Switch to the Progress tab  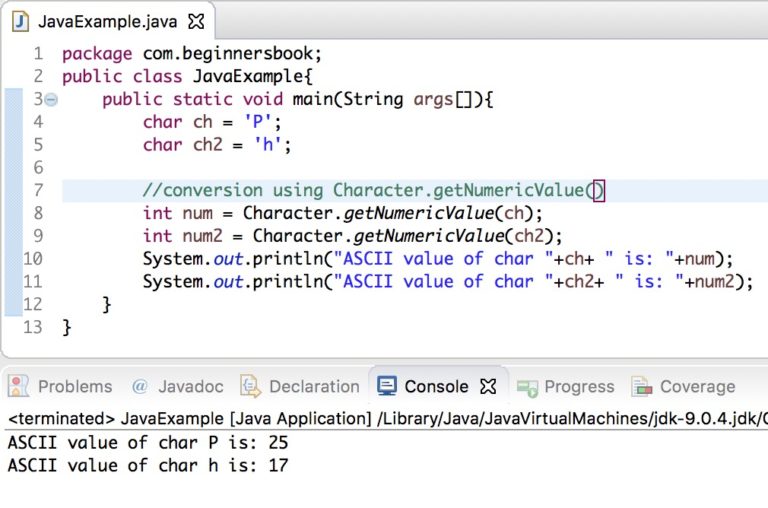point(579,387)
